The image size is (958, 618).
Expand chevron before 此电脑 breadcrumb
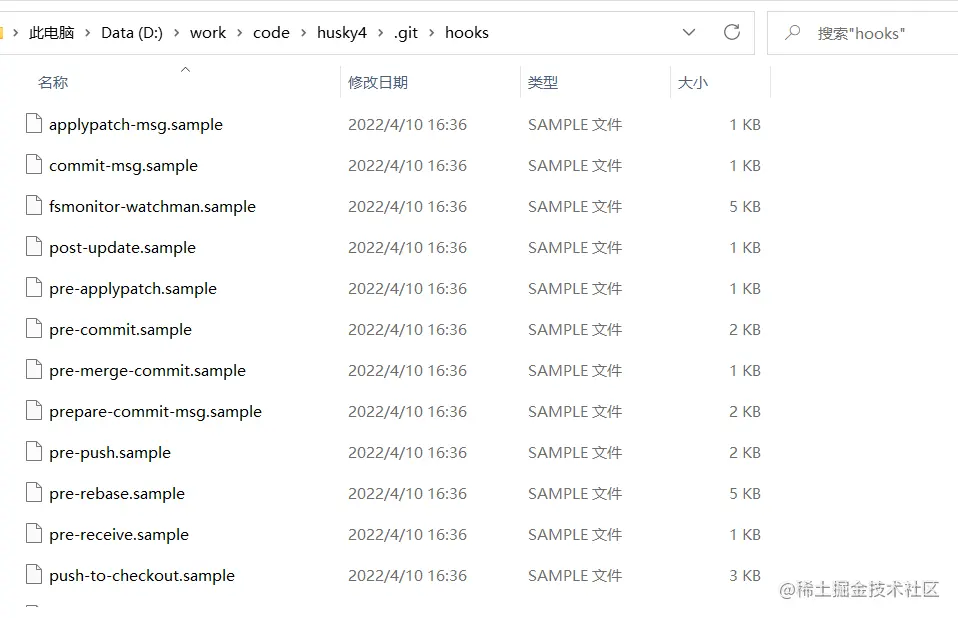point(16,33)
